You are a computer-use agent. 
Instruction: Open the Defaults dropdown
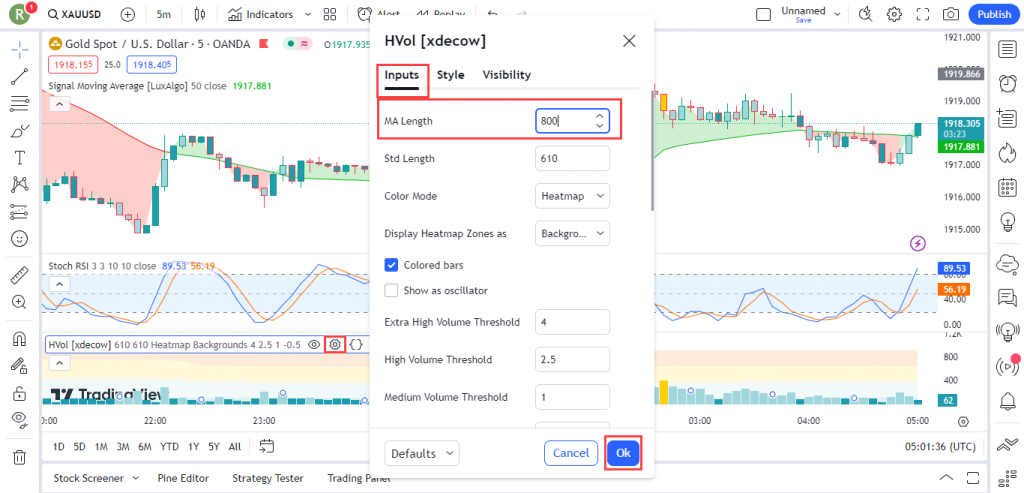pos(422,453)
